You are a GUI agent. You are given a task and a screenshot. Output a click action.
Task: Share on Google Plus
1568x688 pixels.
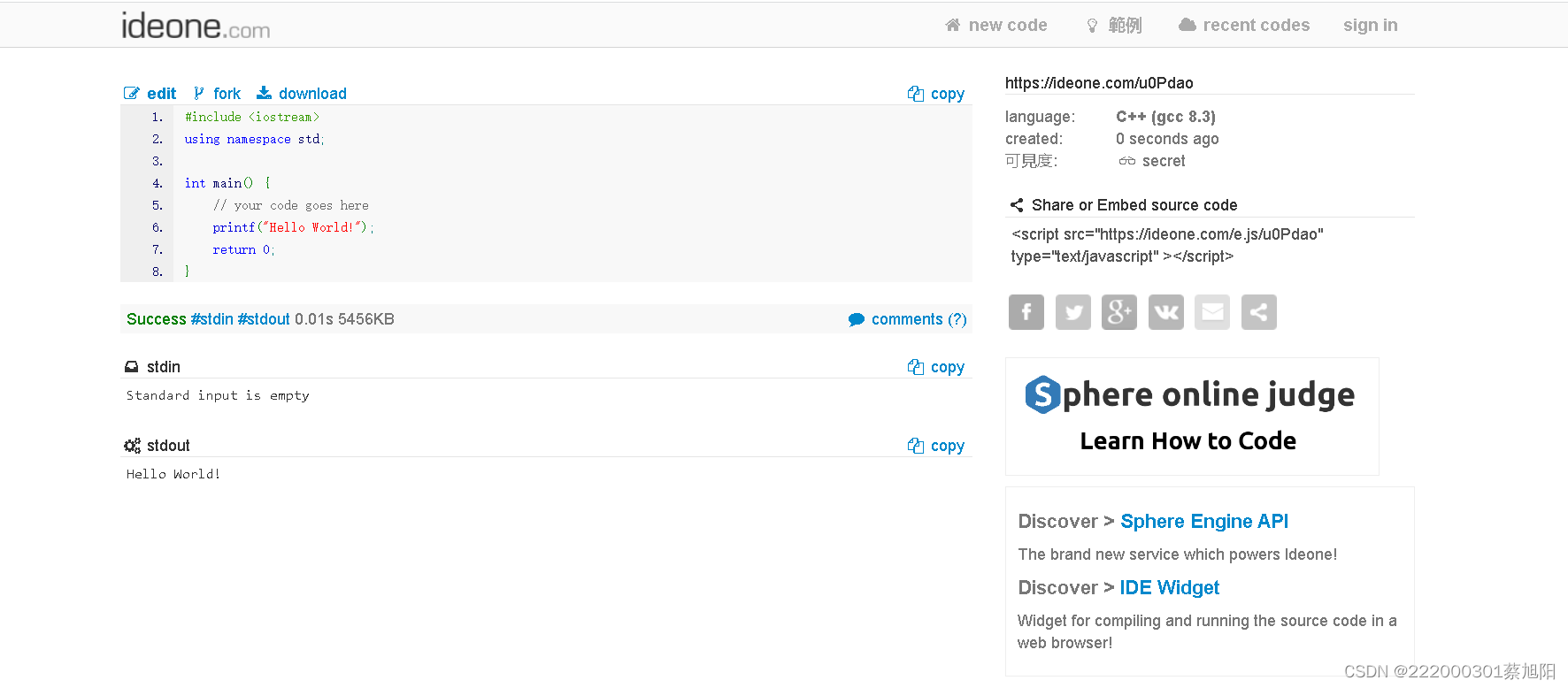(x=1119, y=312)
